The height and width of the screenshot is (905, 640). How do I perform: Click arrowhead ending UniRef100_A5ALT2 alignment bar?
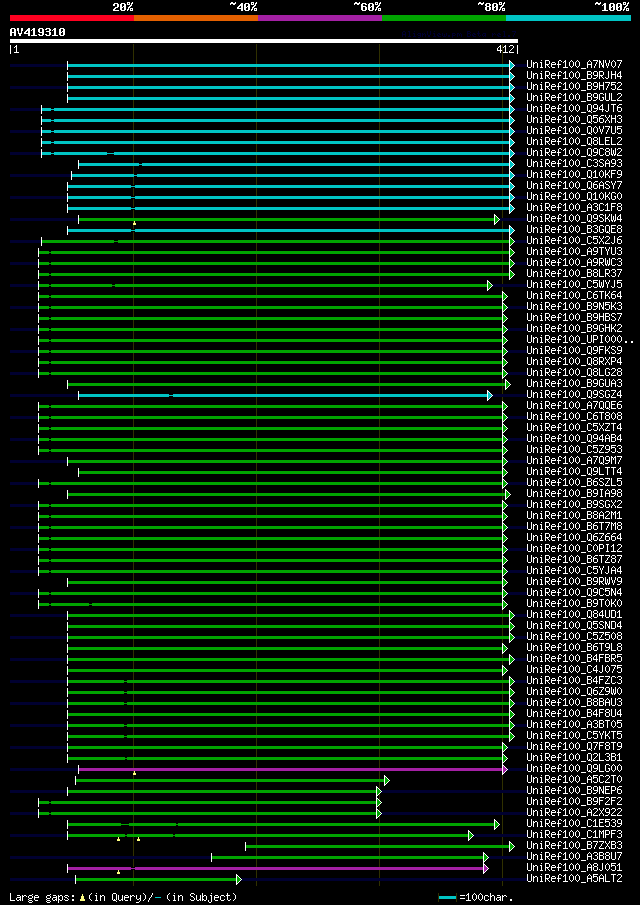[239, 880]
